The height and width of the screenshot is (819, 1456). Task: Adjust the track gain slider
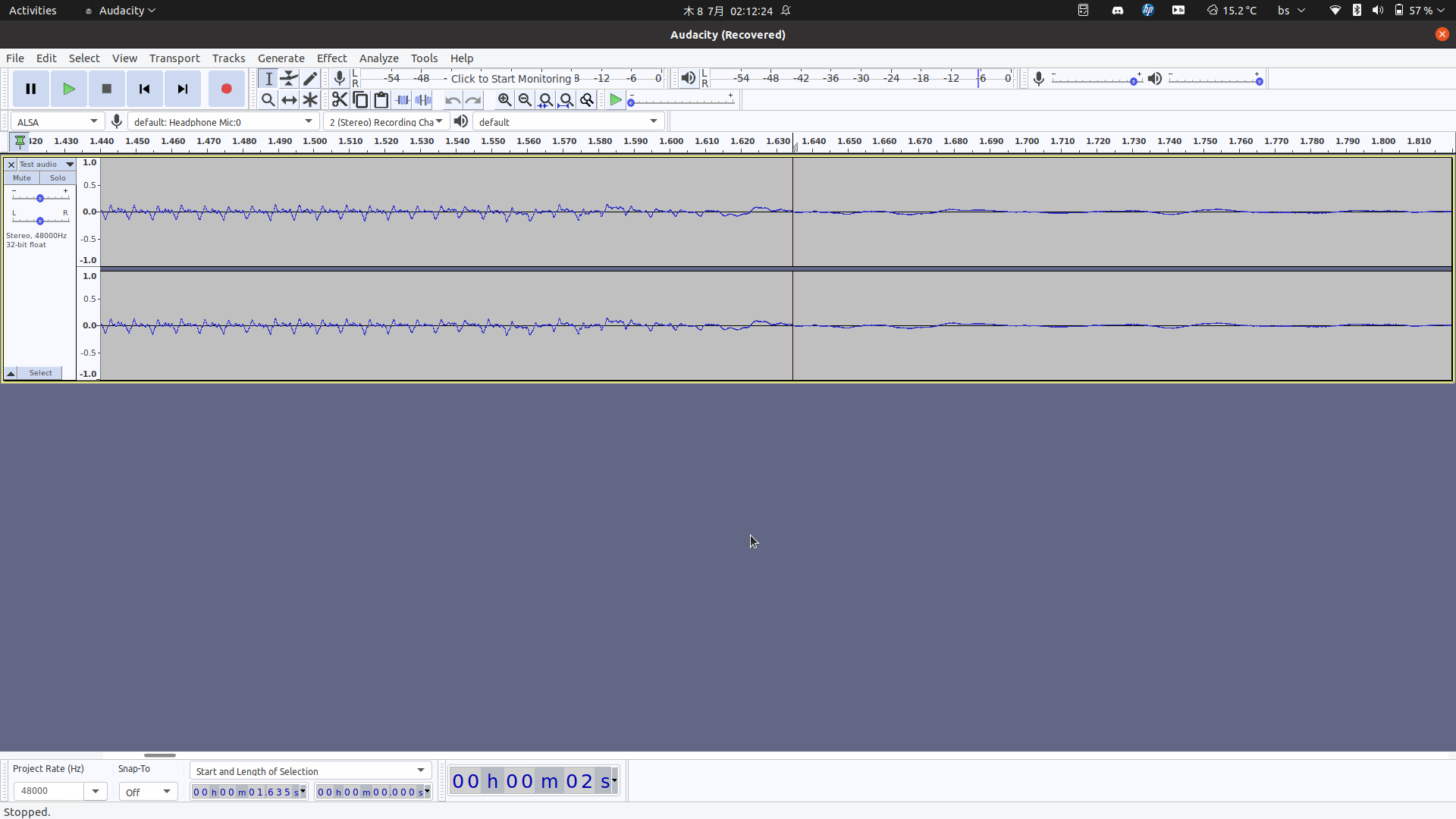[x=40, y=196]
